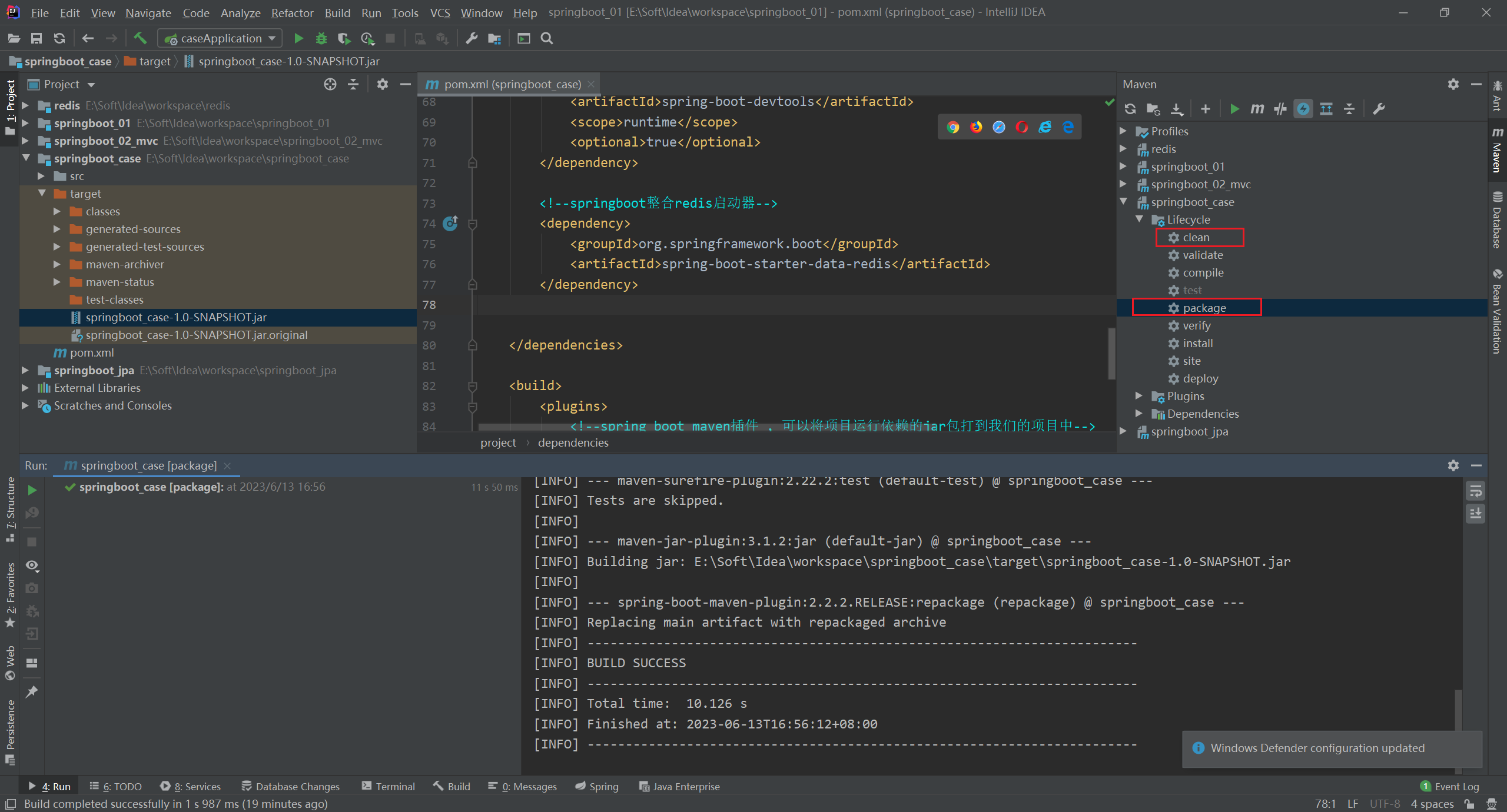
Task: Toggle Database side tool window
Action: point(1497,219)
